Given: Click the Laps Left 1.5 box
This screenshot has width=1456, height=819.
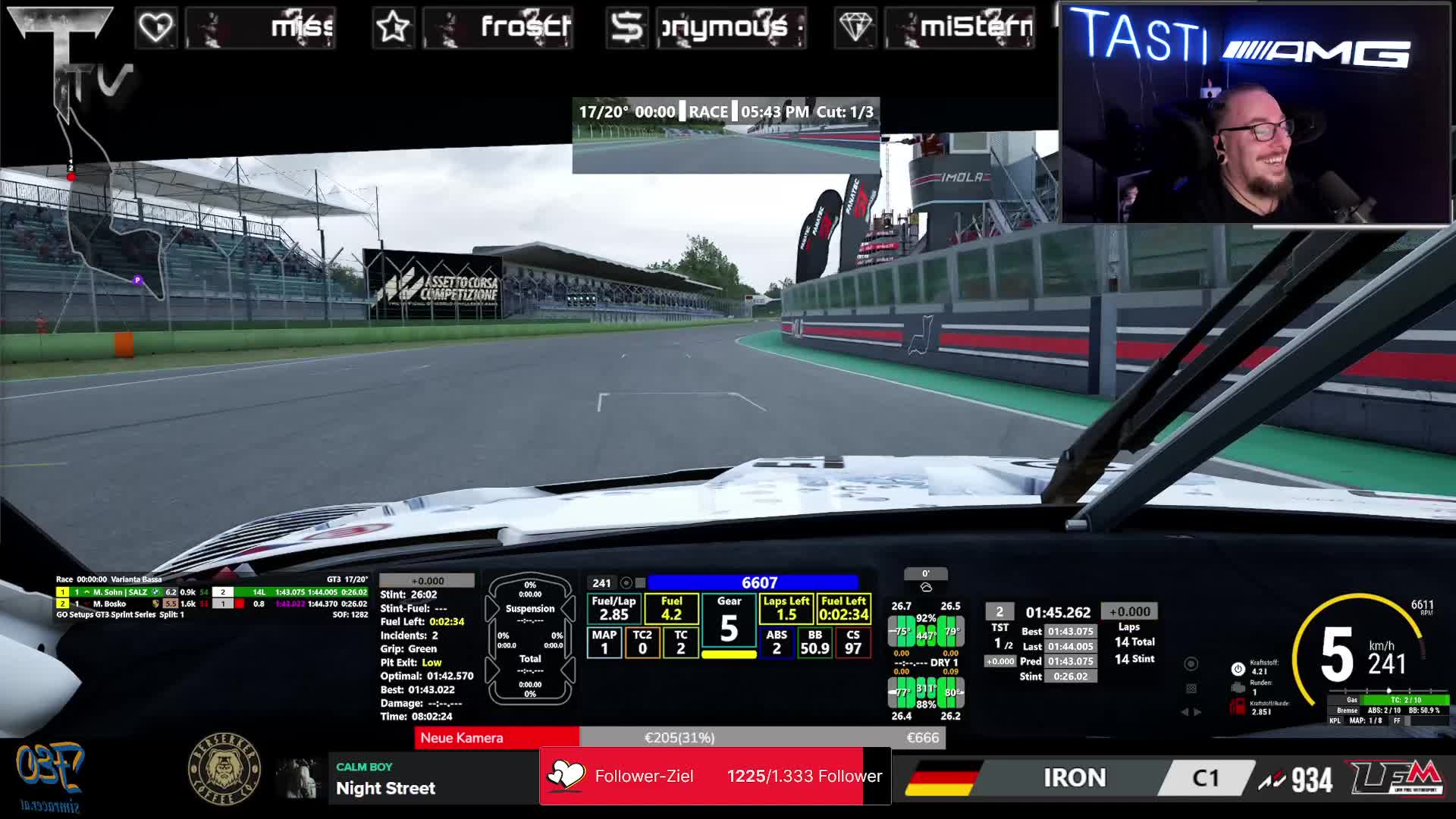Looking at the screenshot, I should point(786,608).
